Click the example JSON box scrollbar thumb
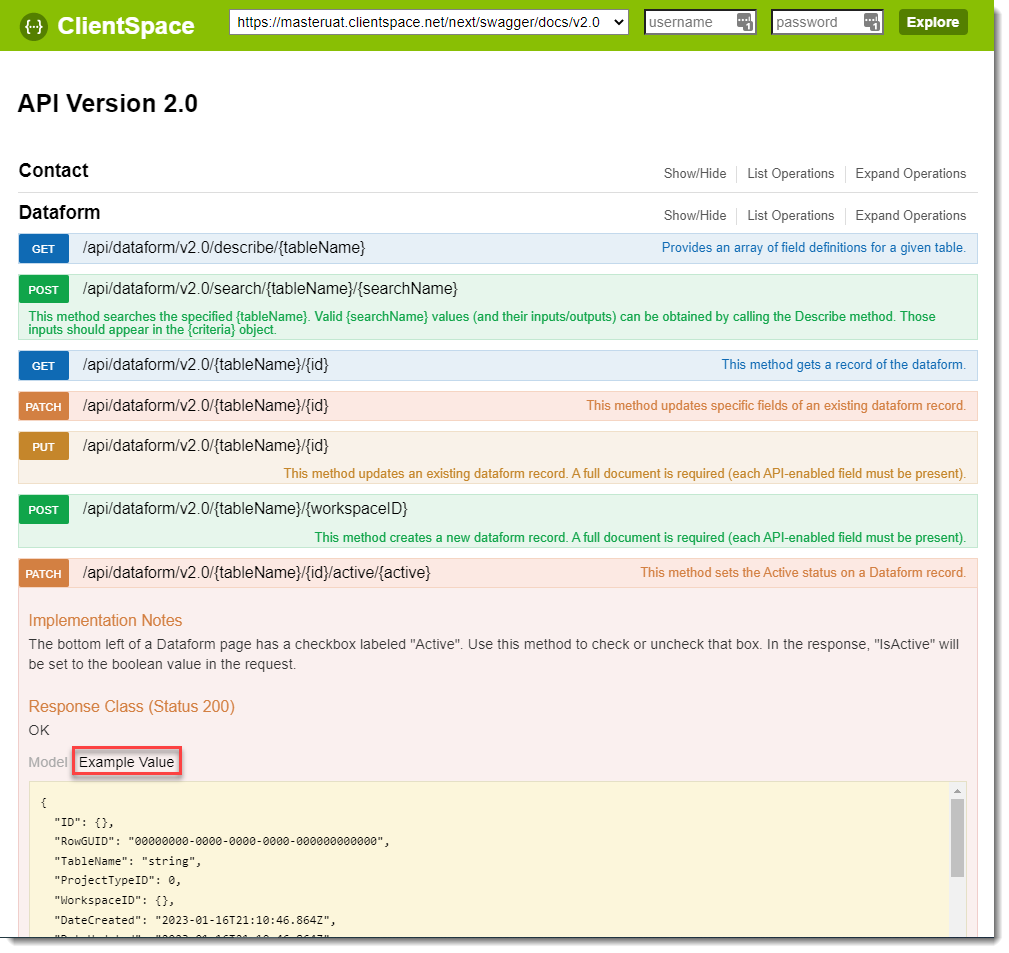Viewport: 1009px width, 953px height. 957,838
